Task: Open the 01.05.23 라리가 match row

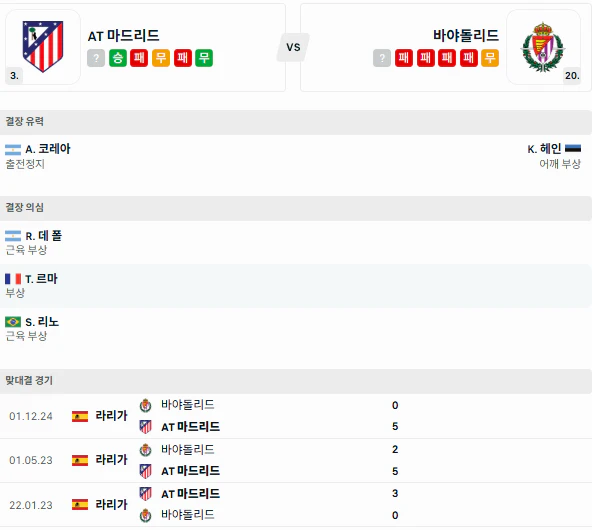Action: point(296,460)
